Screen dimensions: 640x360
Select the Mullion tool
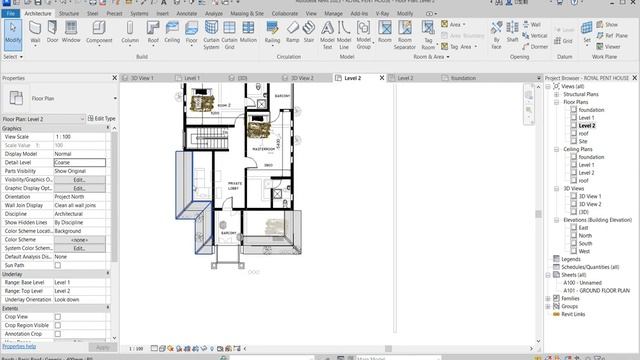tap(248, 33)
